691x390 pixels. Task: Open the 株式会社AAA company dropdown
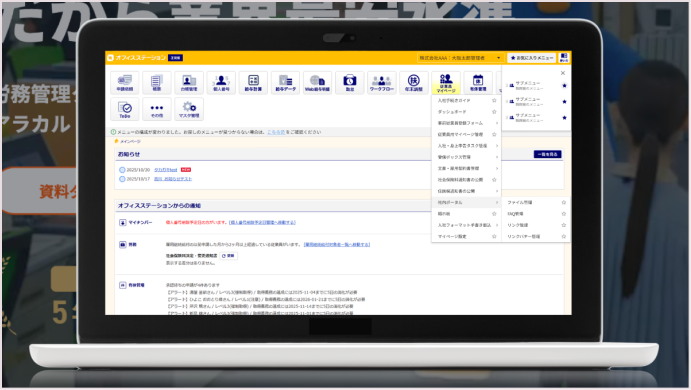coord(460,58)
